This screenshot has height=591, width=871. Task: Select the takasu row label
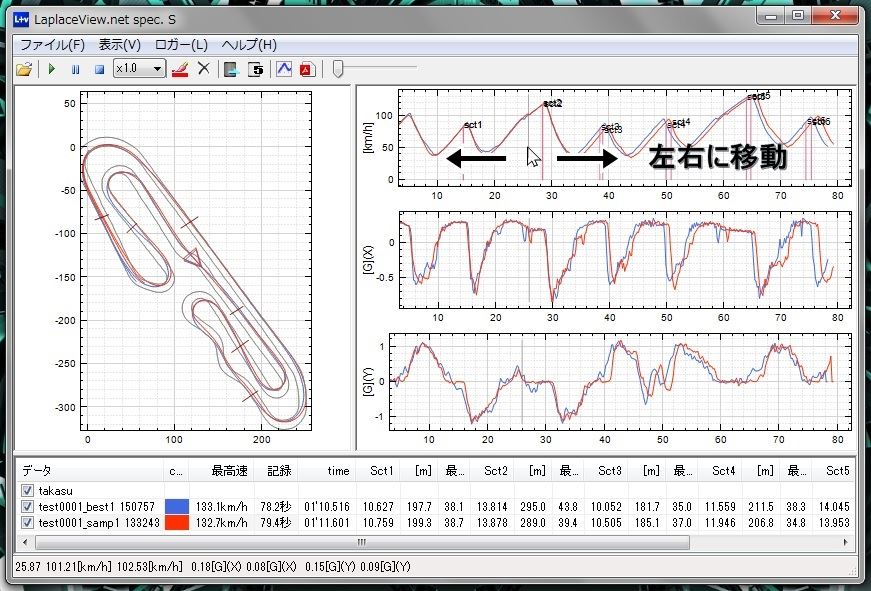[x=56, y=490]
